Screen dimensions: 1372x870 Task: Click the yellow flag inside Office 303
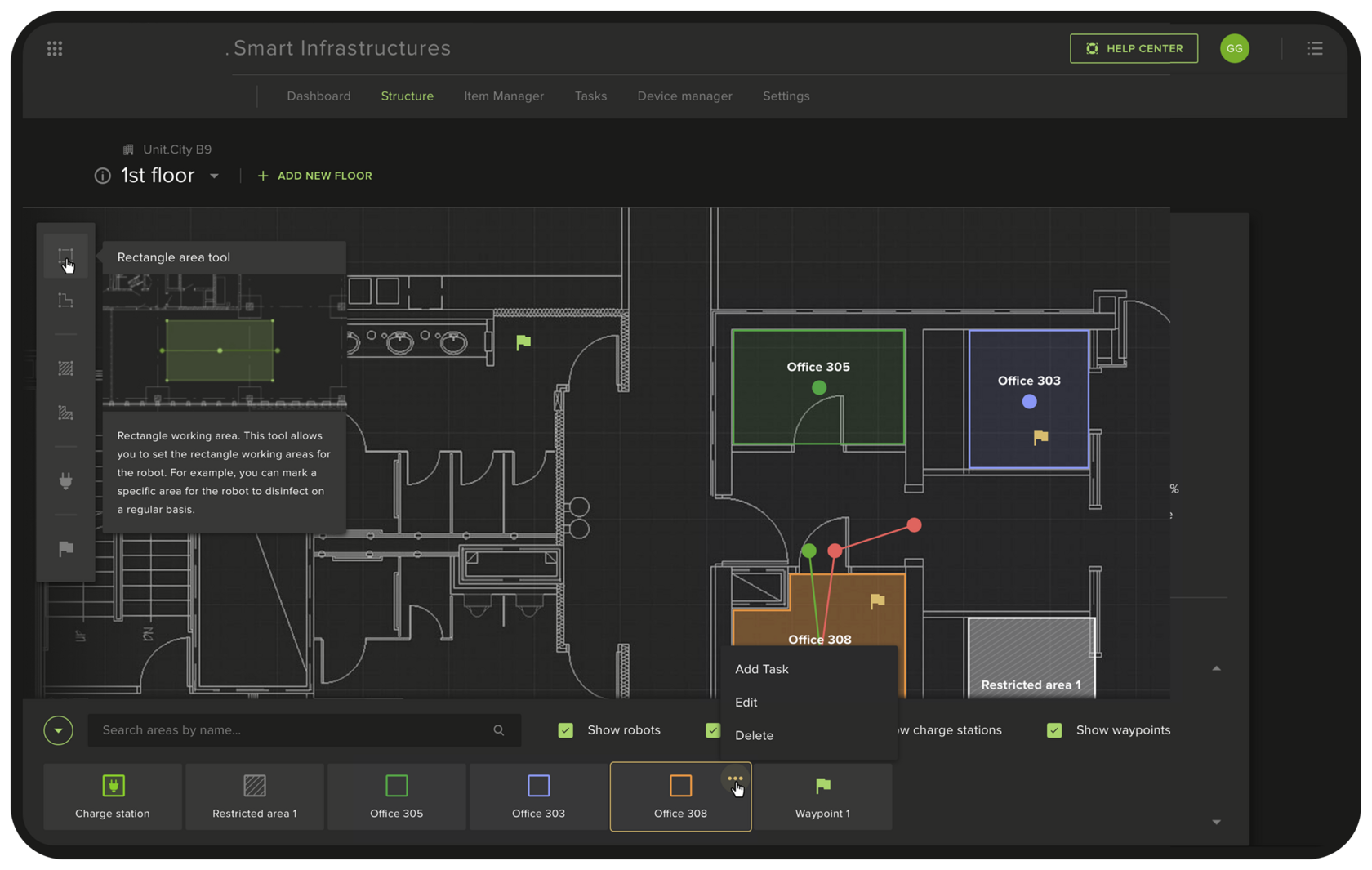(x=1040, y=437)
